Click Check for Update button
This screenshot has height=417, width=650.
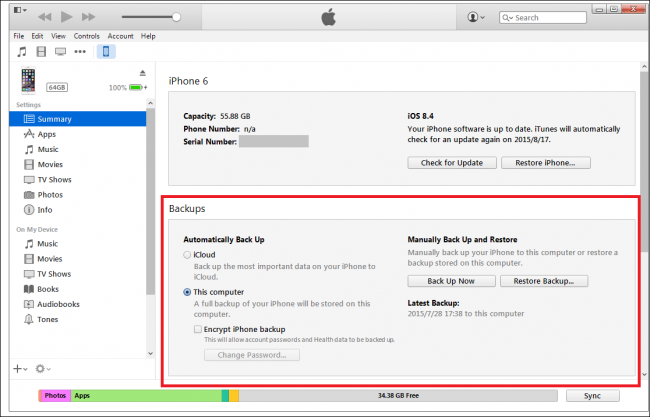coord(452,163)
